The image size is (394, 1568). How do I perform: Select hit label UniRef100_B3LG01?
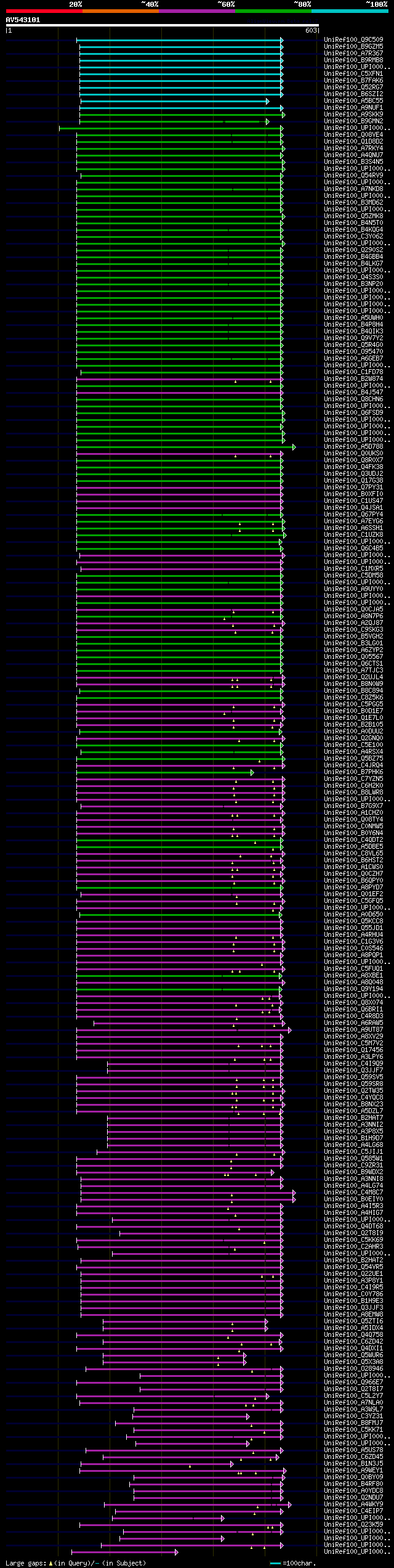tap(353, 643)
